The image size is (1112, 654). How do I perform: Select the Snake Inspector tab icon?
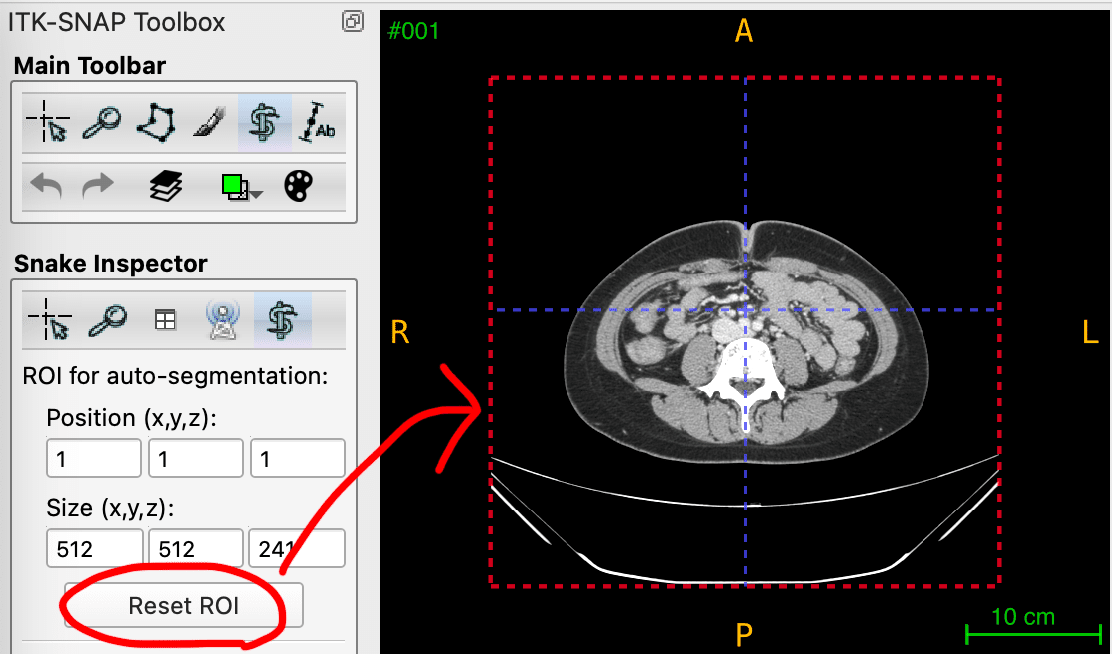click(282, 320)
